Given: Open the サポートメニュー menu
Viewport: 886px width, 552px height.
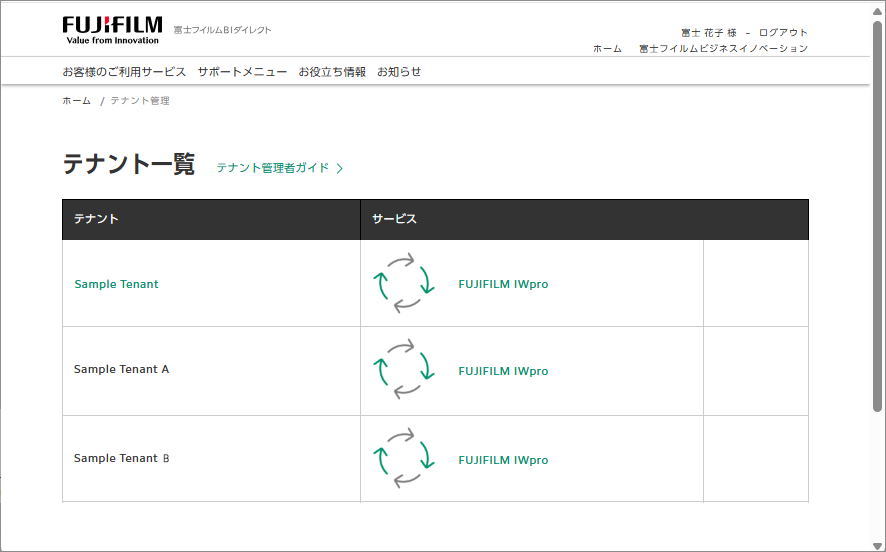Looking at the screenshot, I should [242, 72].
